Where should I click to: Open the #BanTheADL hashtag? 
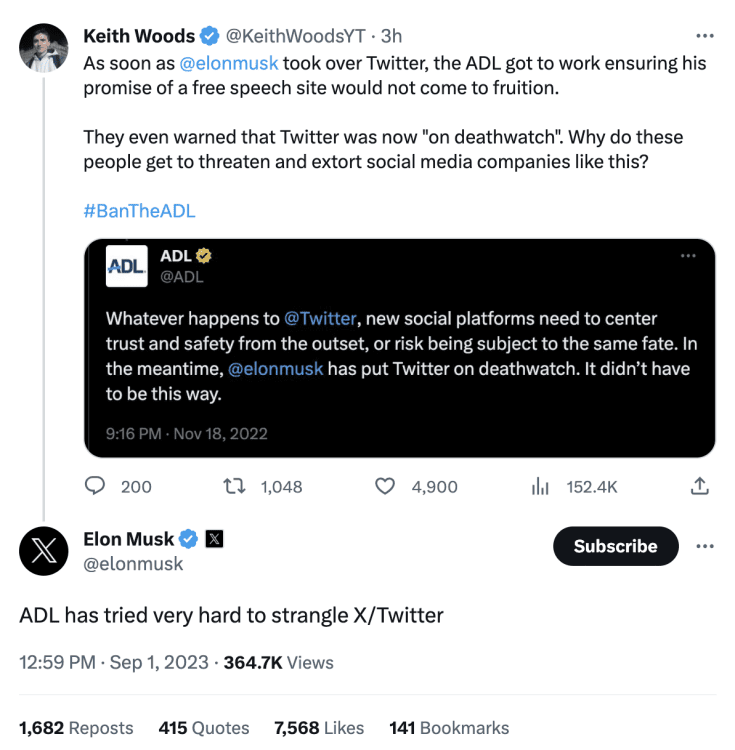pyautogui.click(x=139, y=211)
